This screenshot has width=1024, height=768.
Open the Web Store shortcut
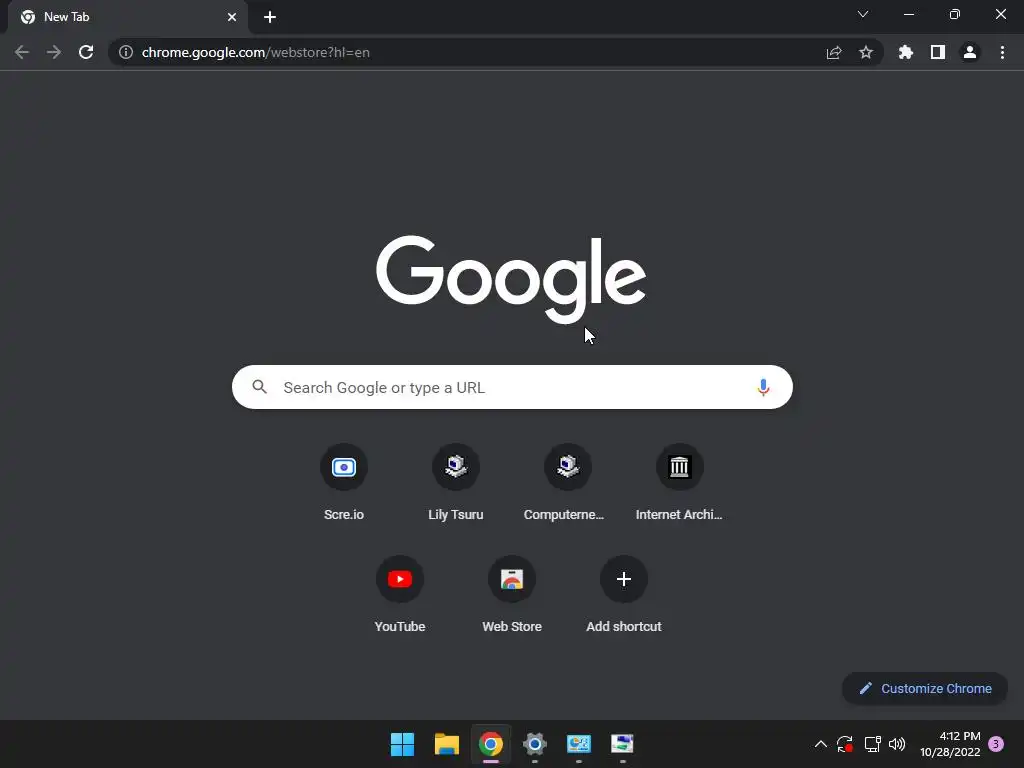(512, 596)
